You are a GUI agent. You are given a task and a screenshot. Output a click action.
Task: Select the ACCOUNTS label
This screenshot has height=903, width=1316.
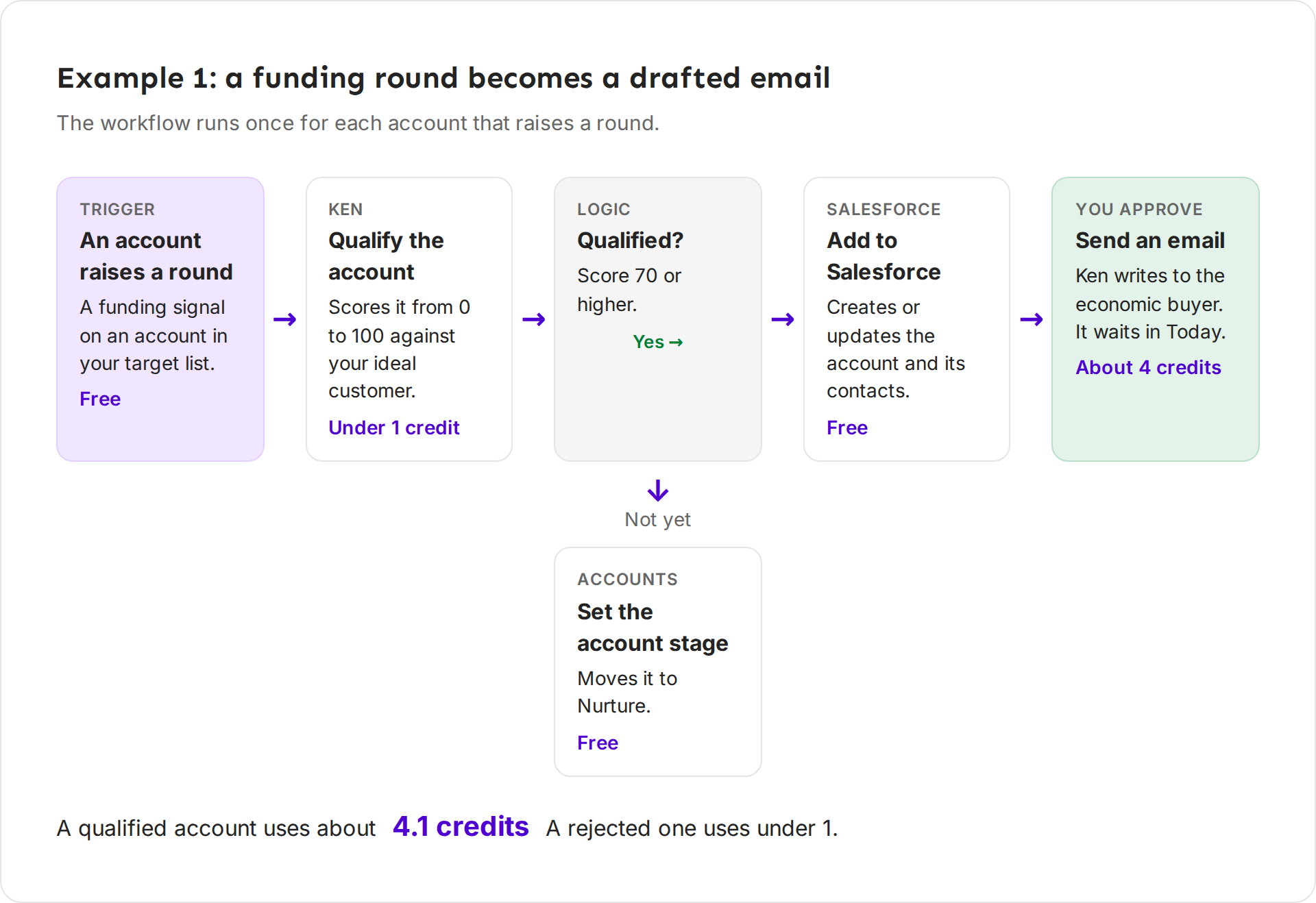pyautogui.click(x=627, y=579)
